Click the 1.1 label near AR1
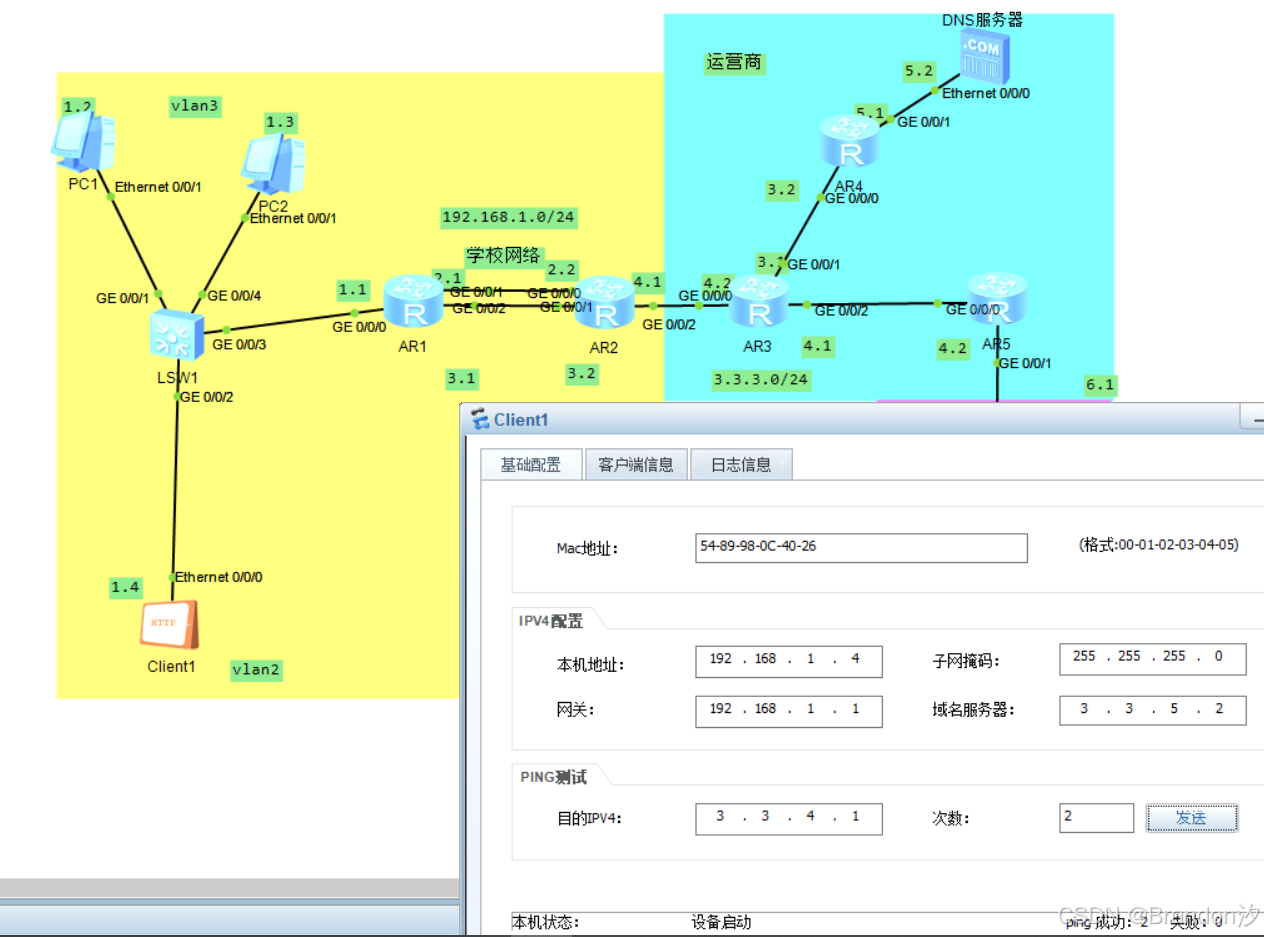Image resolution: width=1264 pixels, height=937 pixels. [x=352, y=290]
